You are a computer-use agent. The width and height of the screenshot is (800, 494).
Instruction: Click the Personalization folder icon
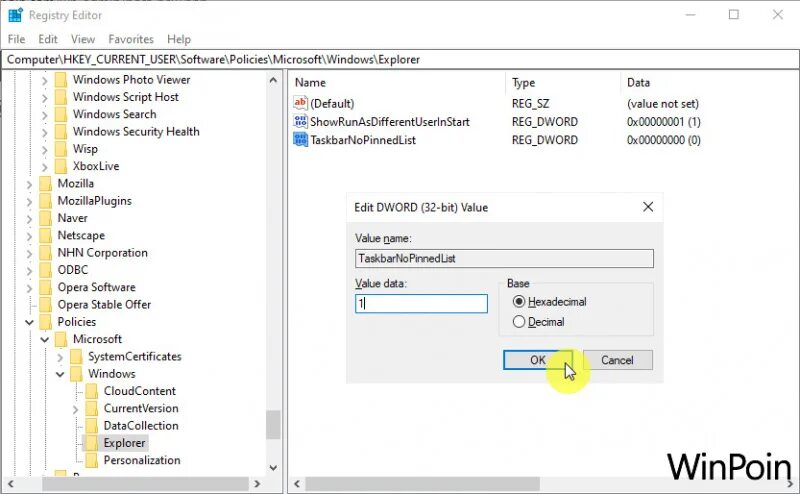[x=92, y=460]
